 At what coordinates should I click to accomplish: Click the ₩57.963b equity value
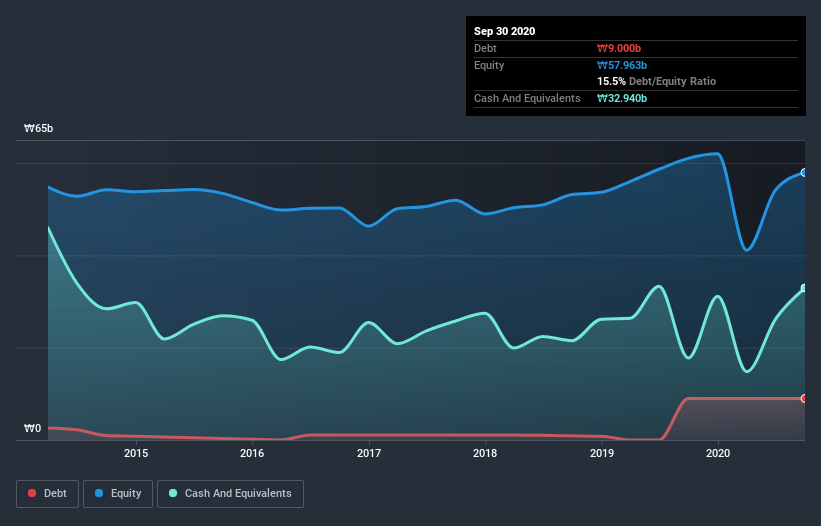click(622, 65)
